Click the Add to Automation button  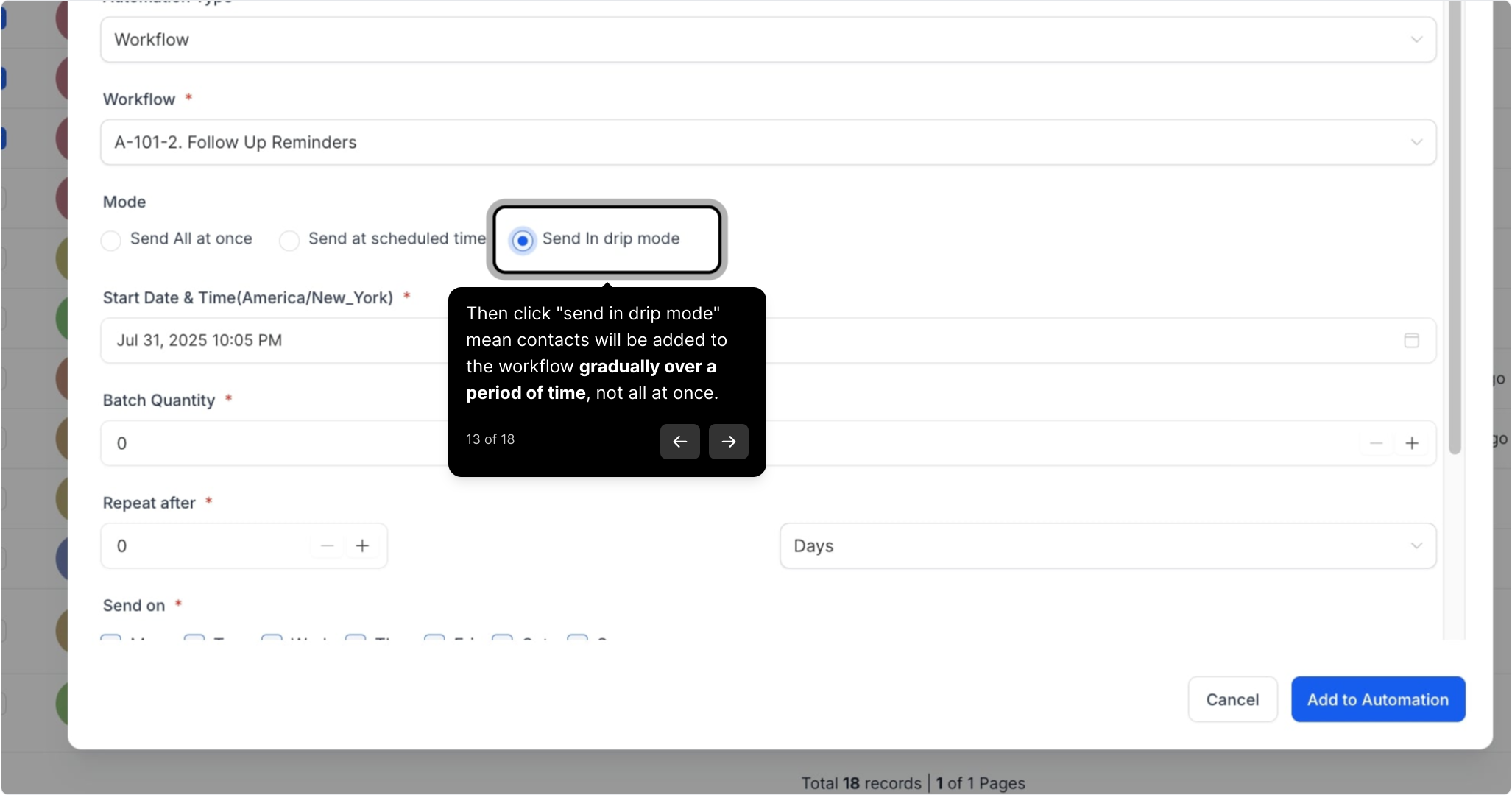(x=1377, y=699)
